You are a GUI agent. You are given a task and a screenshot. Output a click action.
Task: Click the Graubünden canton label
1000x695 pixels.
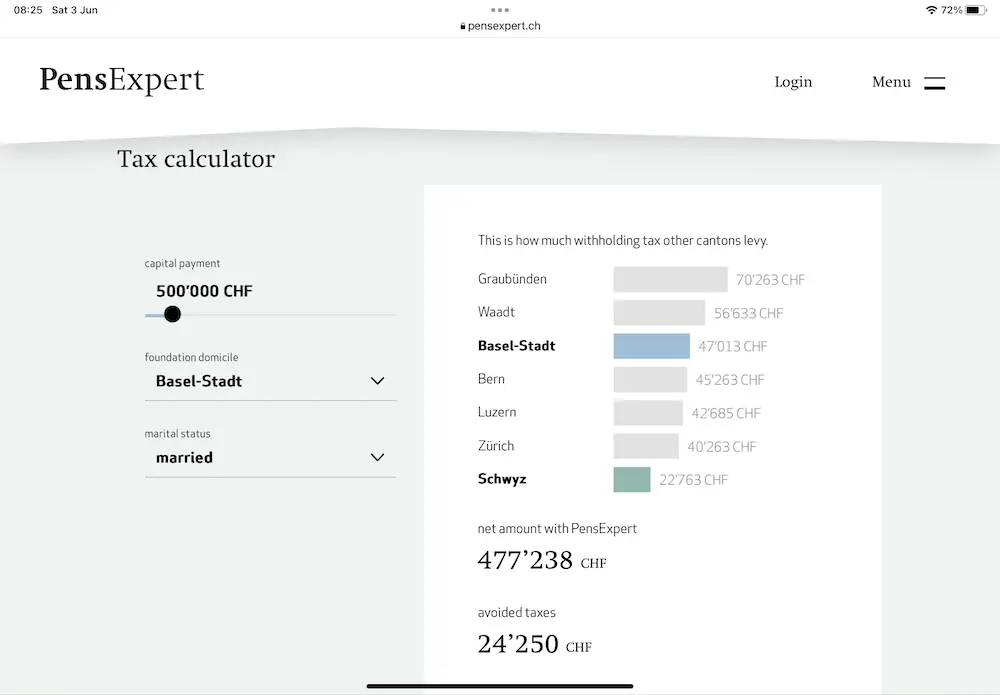point(512,279)
